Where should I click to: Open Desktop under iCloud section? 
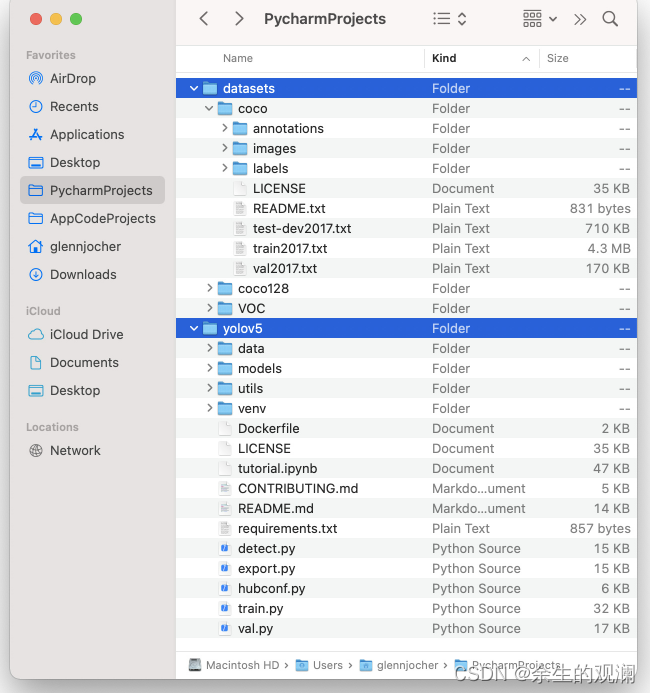coord(75,390)
